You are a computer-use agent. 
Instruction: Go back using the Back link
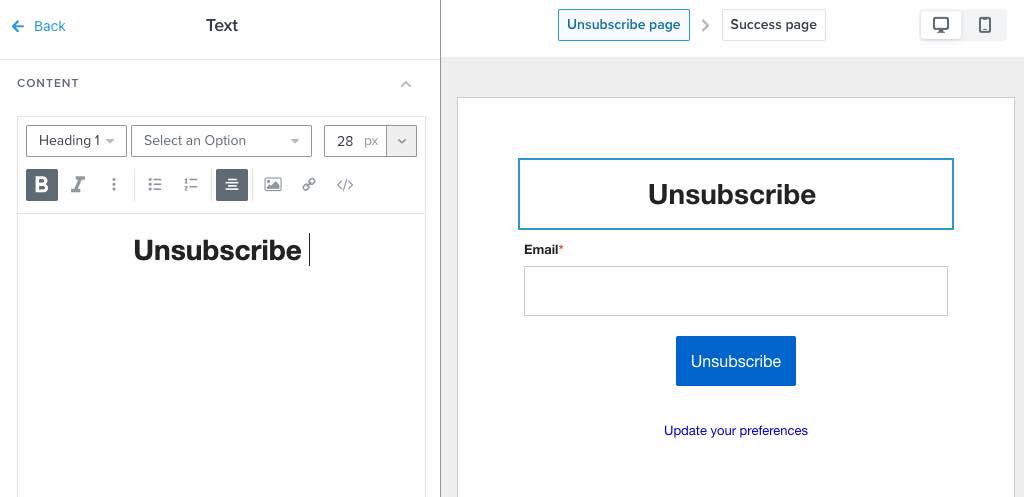pos(39,26)
